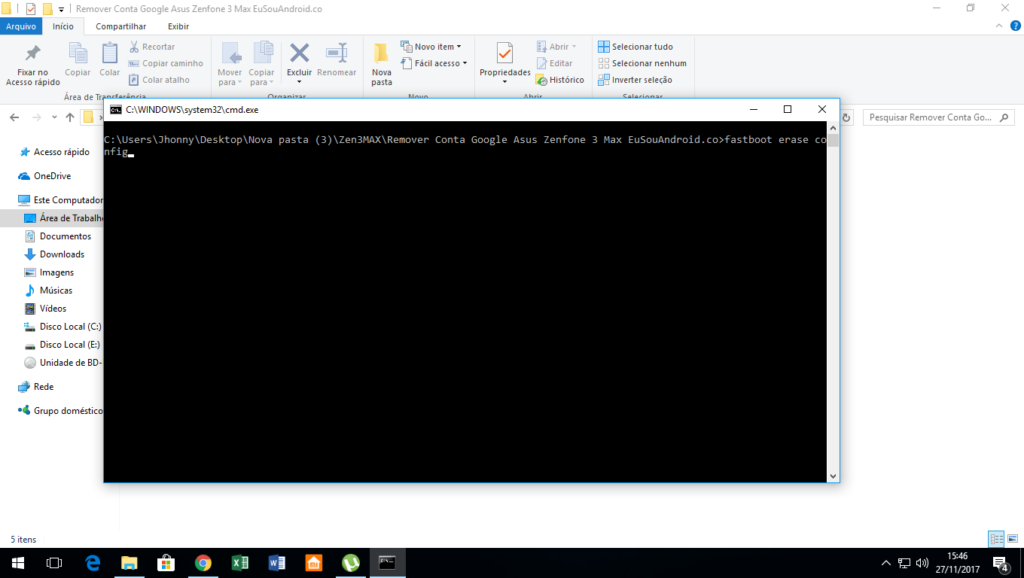Open Disco Local (E:) drive
Screen dimensions: 1024x578
[x=63, y=345]
